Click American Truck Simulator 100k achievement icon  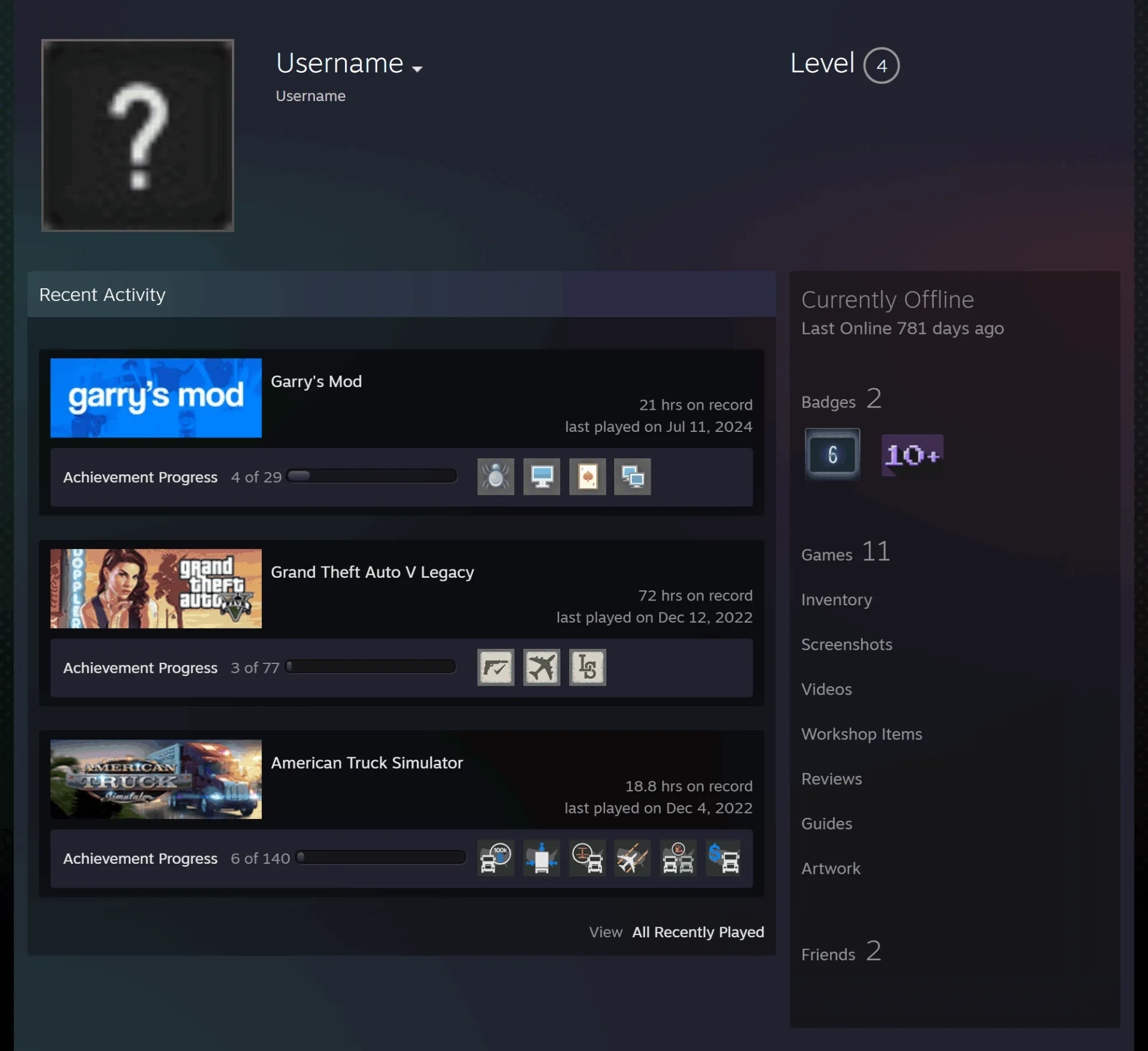(x=496, y=858)
